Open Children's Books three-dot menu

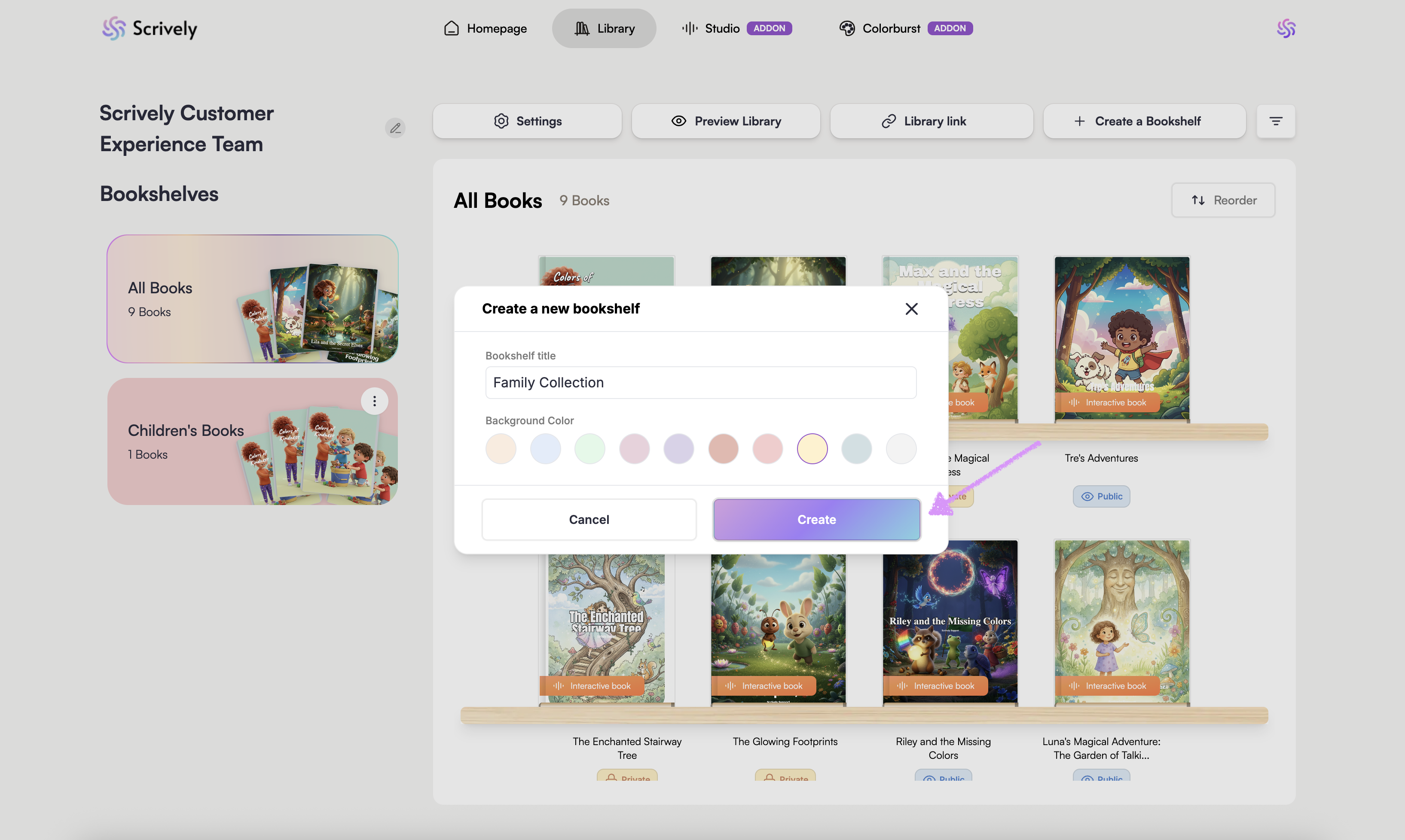[x=374, y=402]
